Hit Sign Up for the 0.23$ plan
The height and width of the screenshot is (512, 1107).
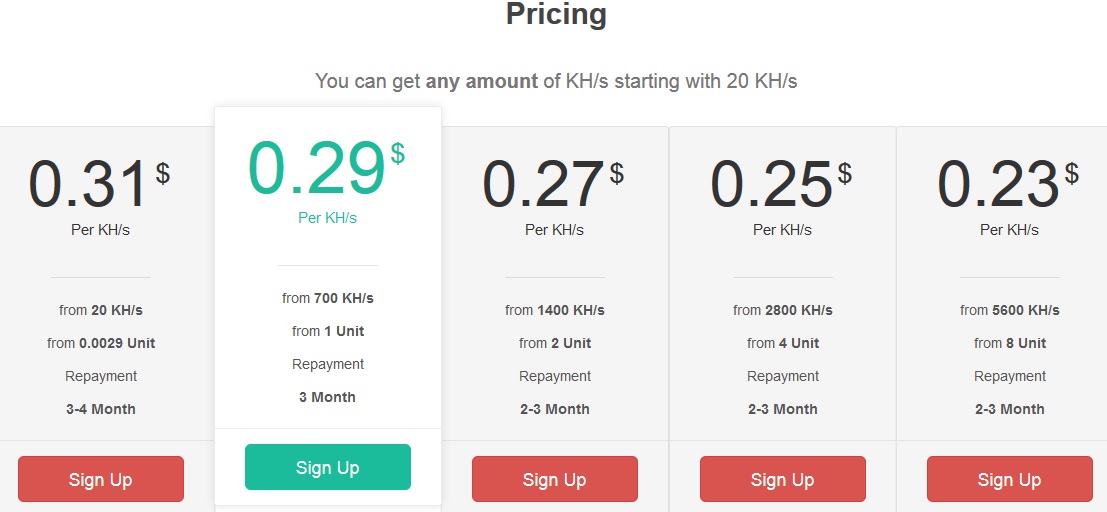[1009, 479]
